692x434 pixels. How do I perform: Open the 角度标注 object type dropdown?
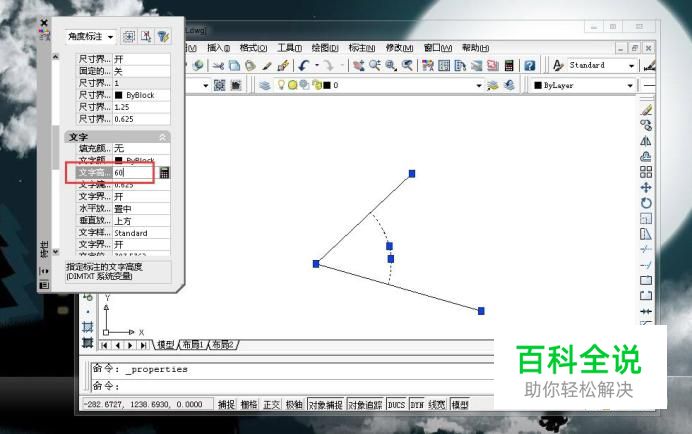pyautogui.click(x=90, y=37)
